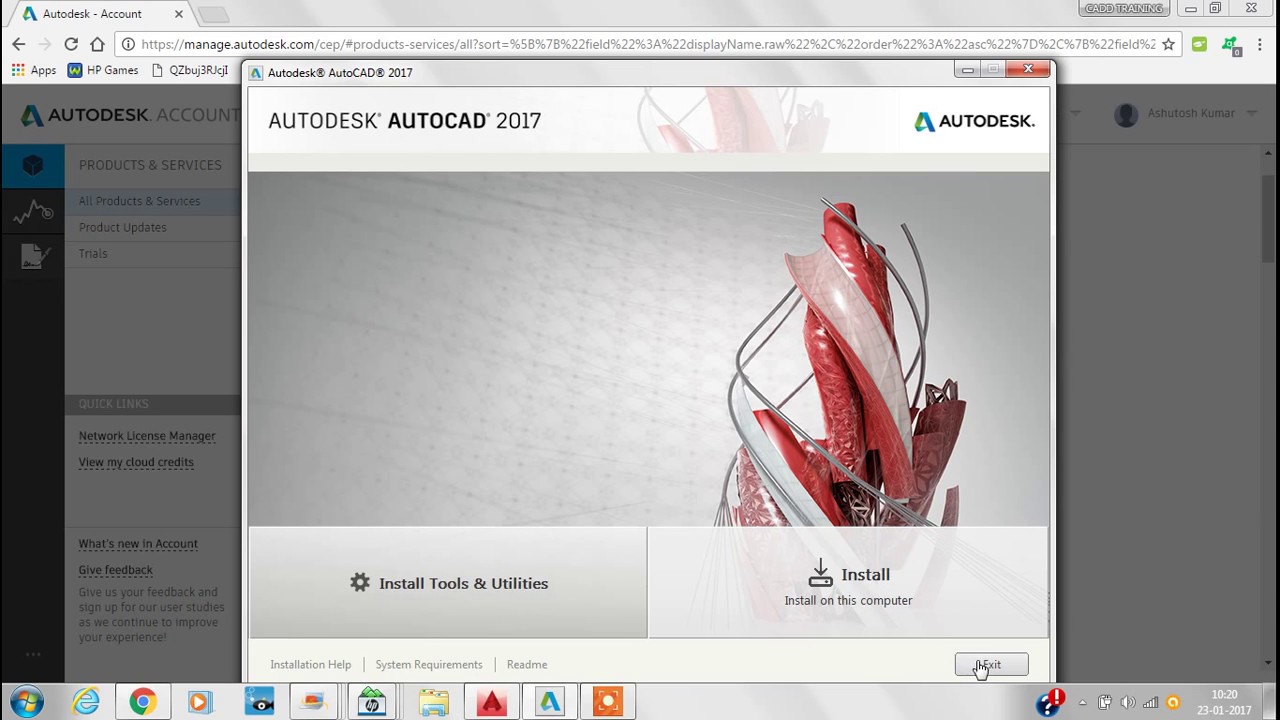The image size is (1280, 720).
Task: Open the Installation Help link
Action: pos(310,664)
